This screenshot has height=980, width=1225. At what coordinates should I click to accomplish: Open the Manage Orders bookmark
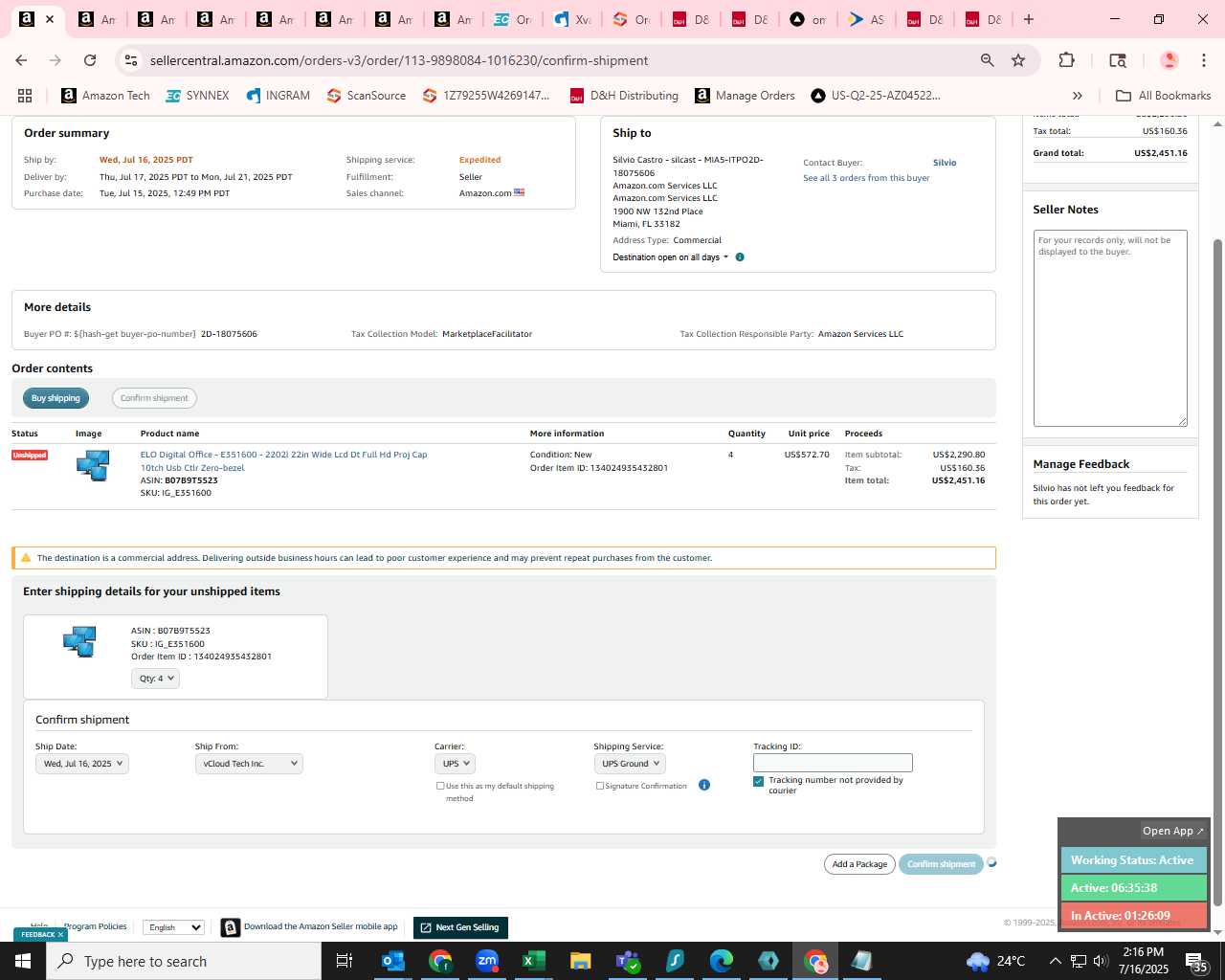pos(745,96)
